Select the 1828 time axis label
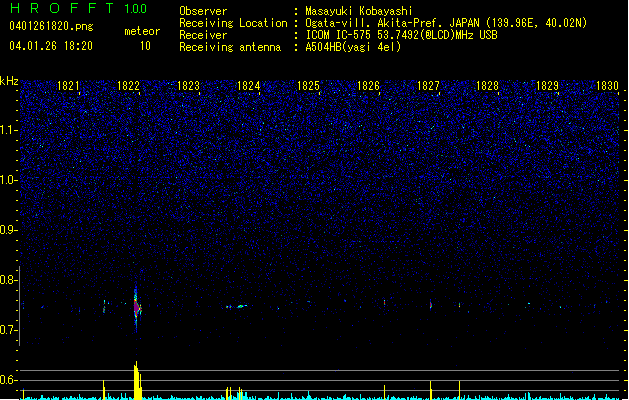Screen dimensions: 629x400 (487, 86)
